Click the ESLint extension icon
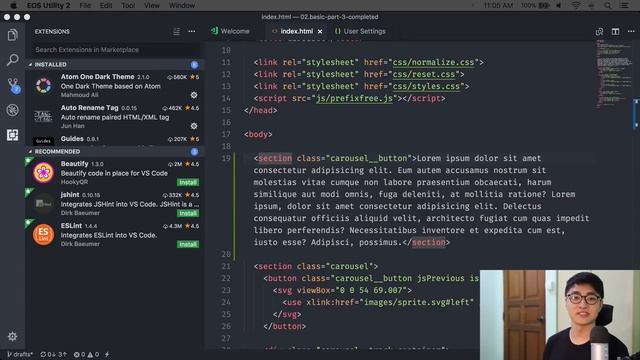This screenshot has height=360, width=640. [x=43, y=235]
